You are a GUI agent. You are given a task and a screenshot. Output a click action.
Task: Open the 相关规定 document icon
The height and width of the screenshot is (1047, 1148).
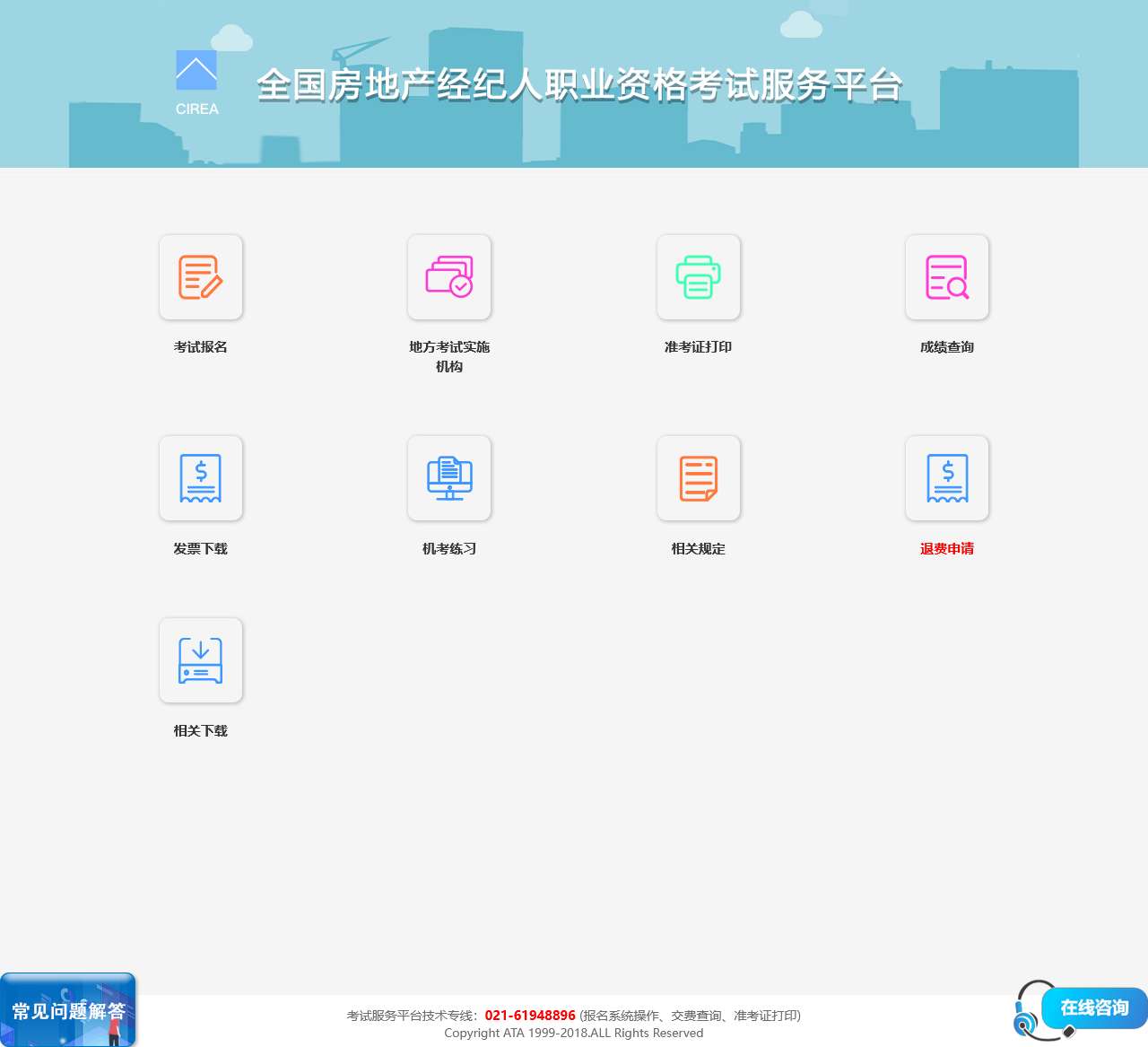tap(699, 478)
